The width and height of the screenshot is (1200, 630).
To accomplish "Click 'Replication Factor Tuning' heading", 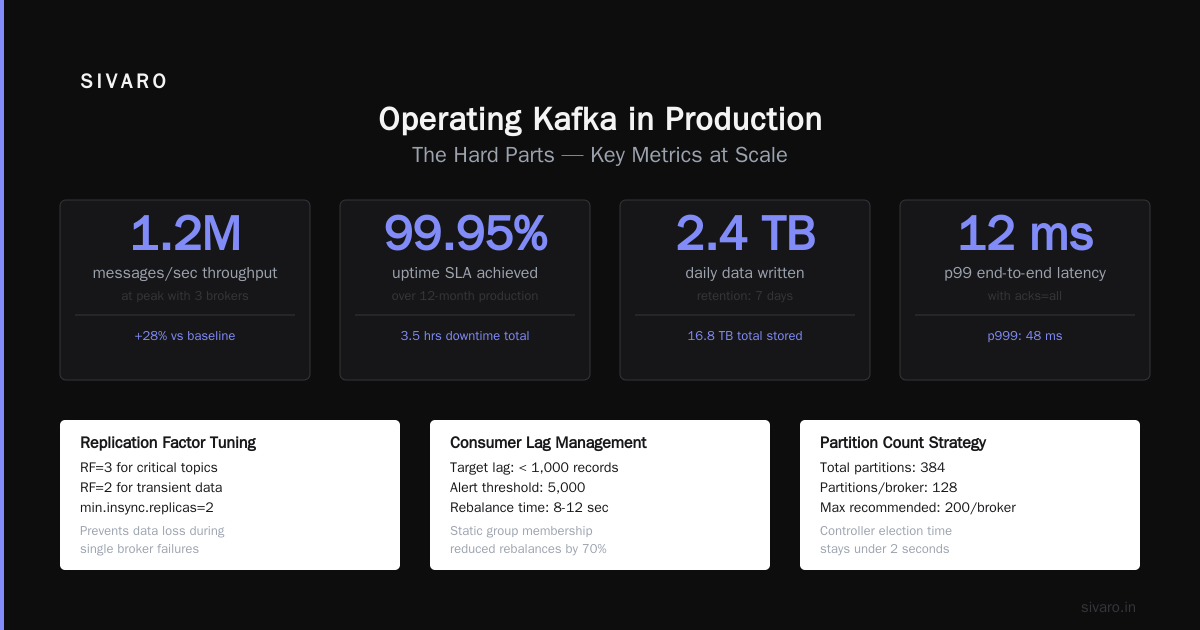I will coord(168,443).
